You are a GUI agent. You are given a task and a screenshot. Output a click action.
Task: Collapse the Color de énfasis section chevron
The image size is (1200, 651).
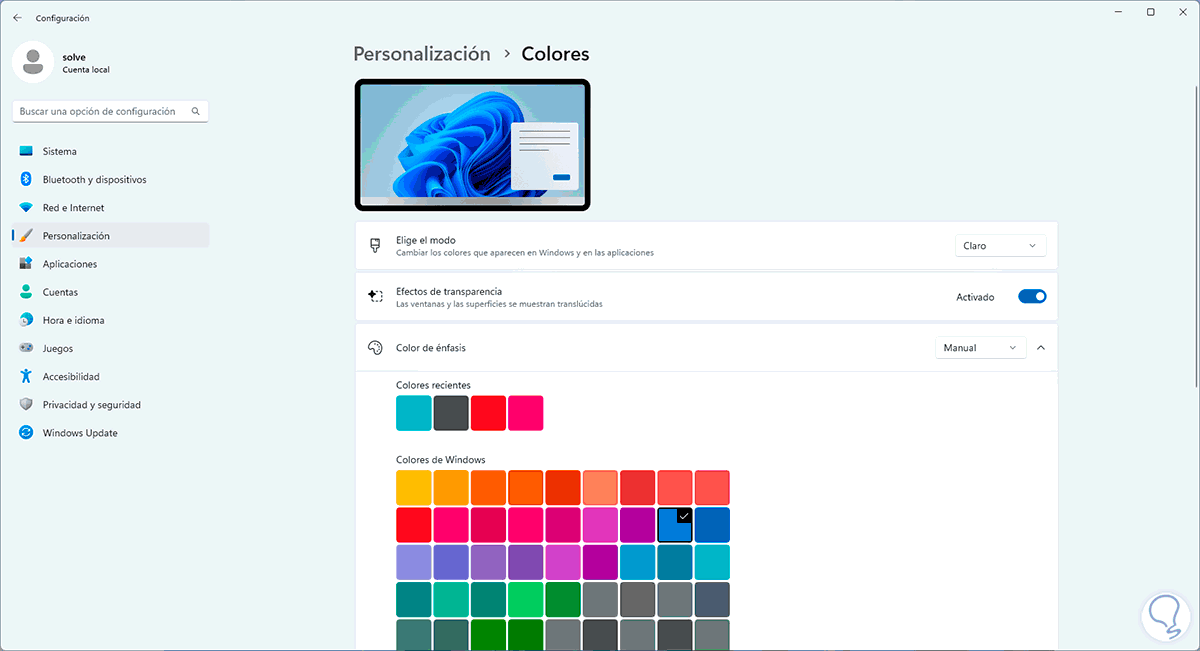(1041, 348)
